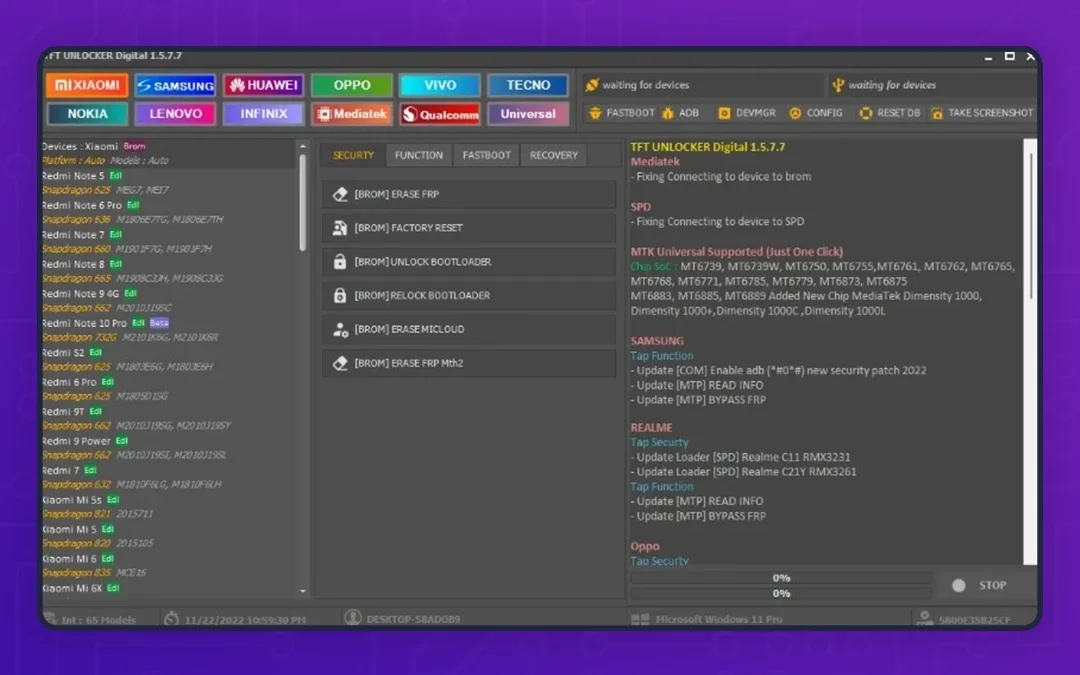Image resolution: width=1080 pixels, height=675 pixels.
Task: Select the Xiaomi brand button
Action: coord(87,85)
